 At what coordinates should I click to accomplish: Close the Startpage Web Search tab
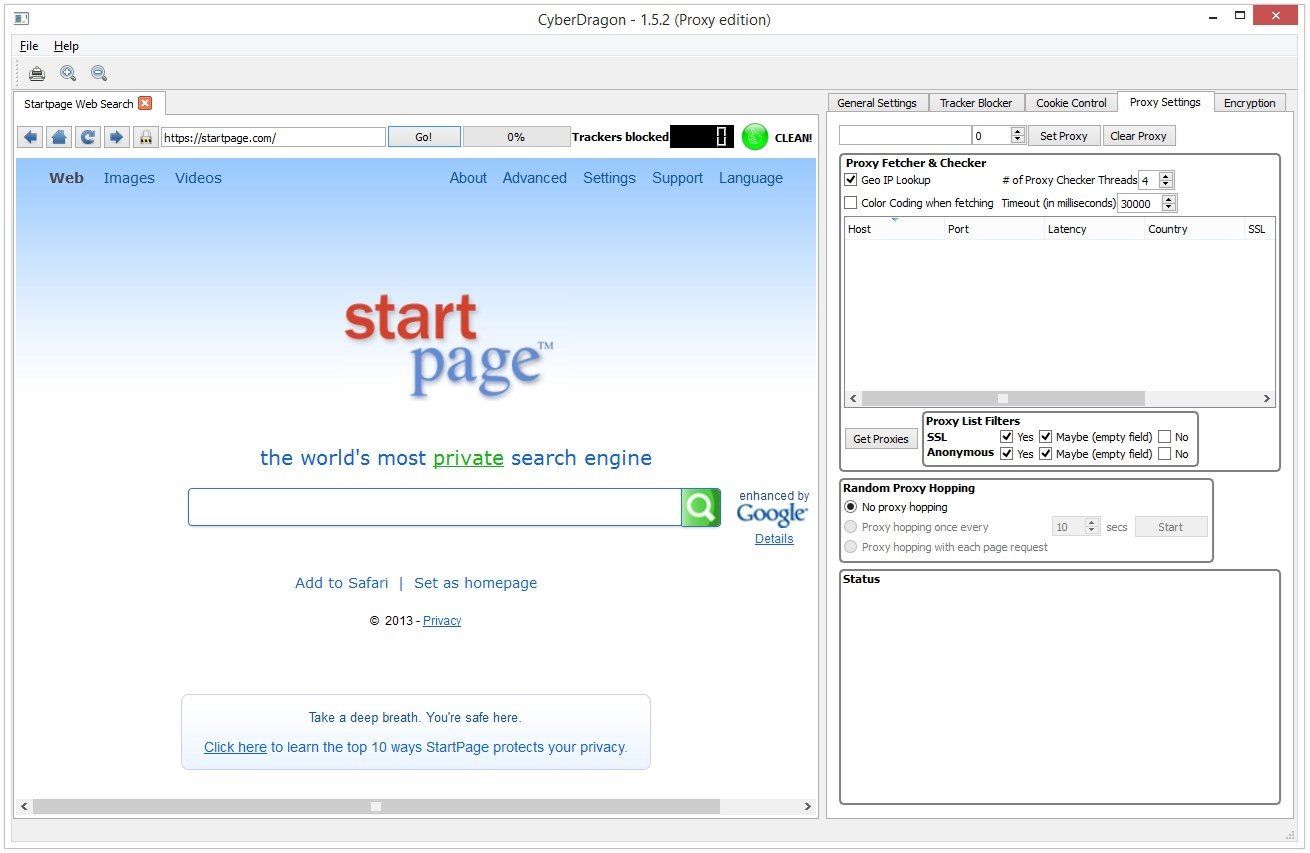[x=145, y=103]
